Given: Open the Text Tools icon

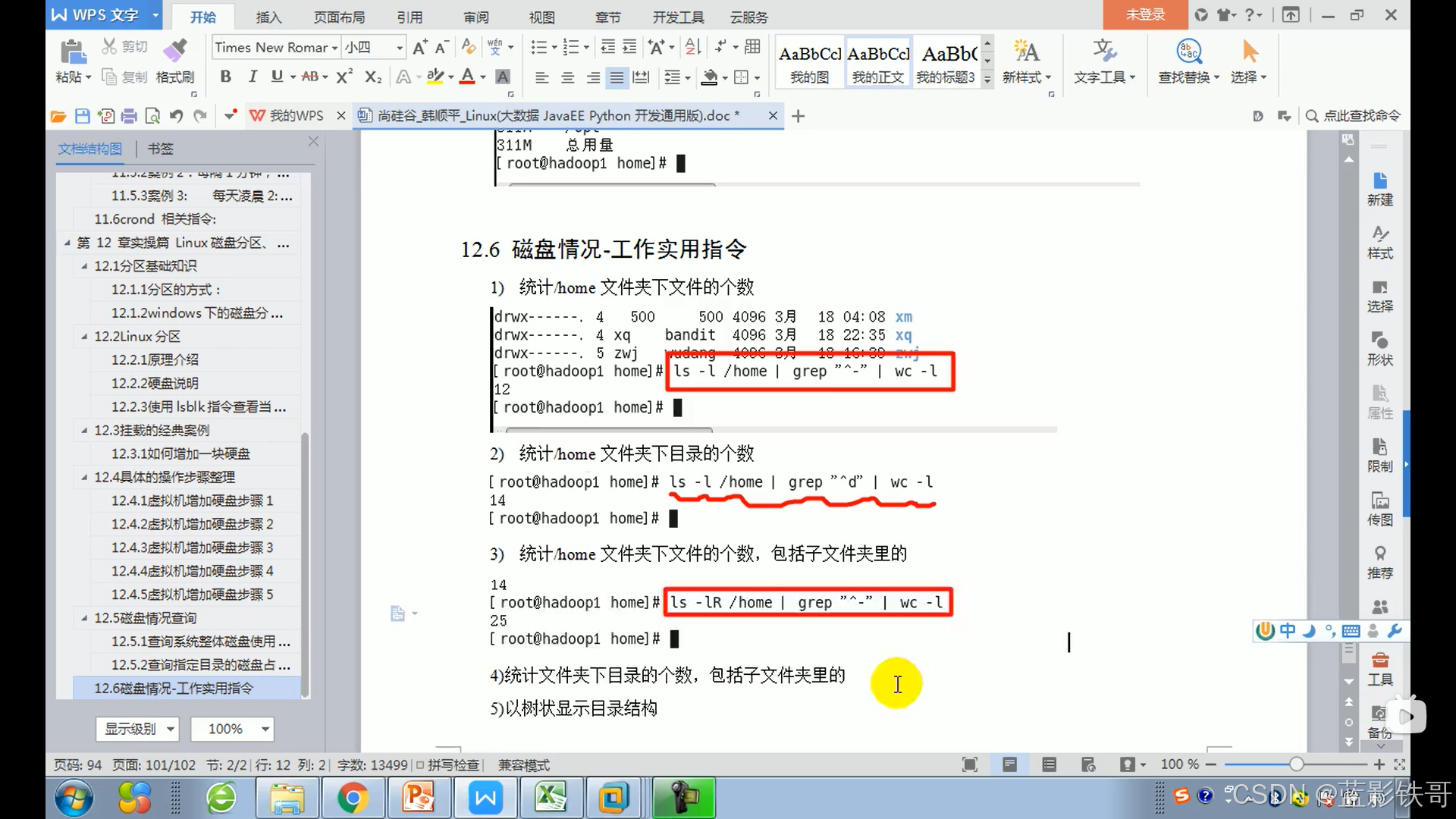Looking at the screenshot, I should click(x=1104, y=52).
